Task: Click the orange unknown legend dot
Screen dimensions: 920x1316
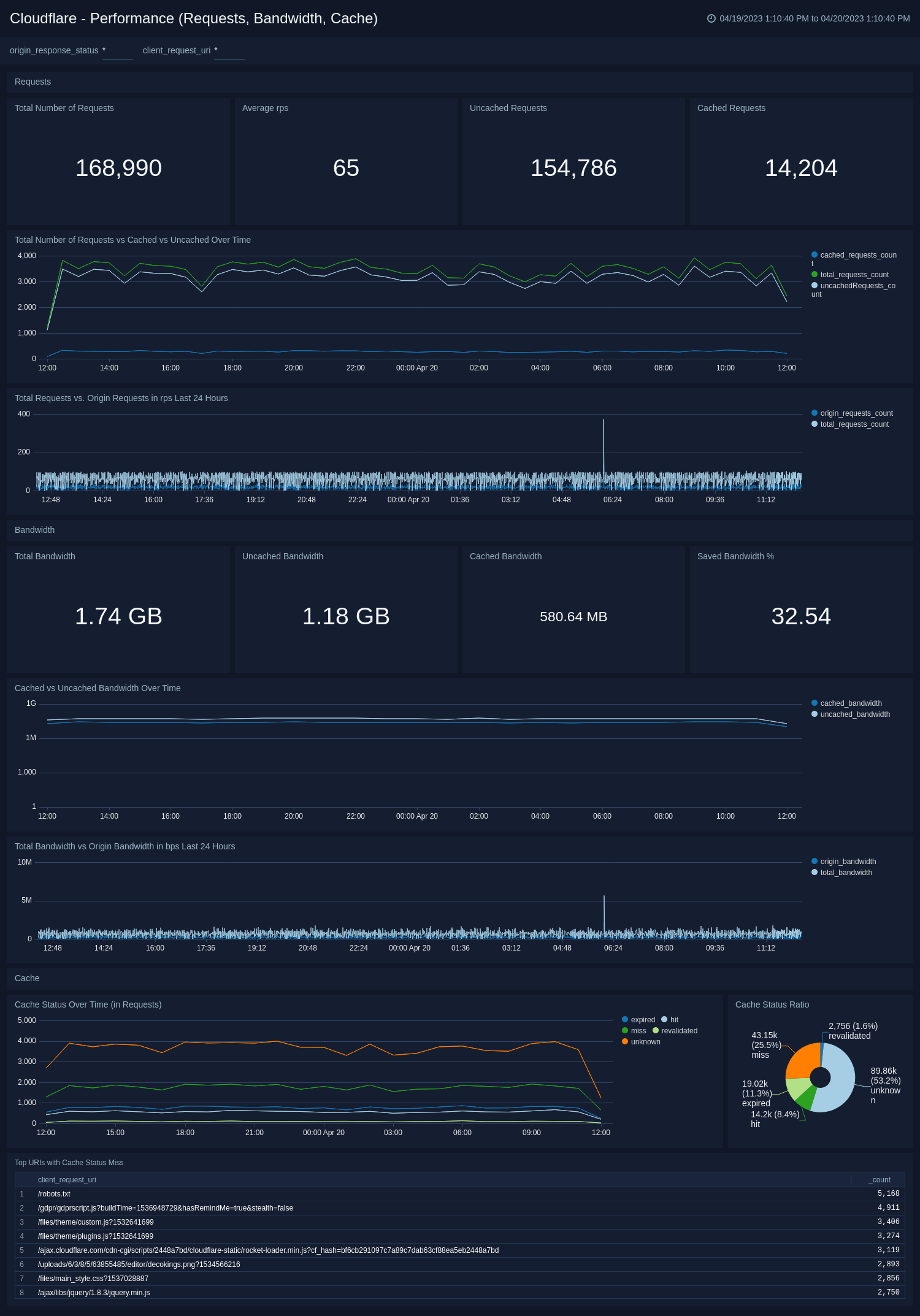Action: coord(625,1042)
